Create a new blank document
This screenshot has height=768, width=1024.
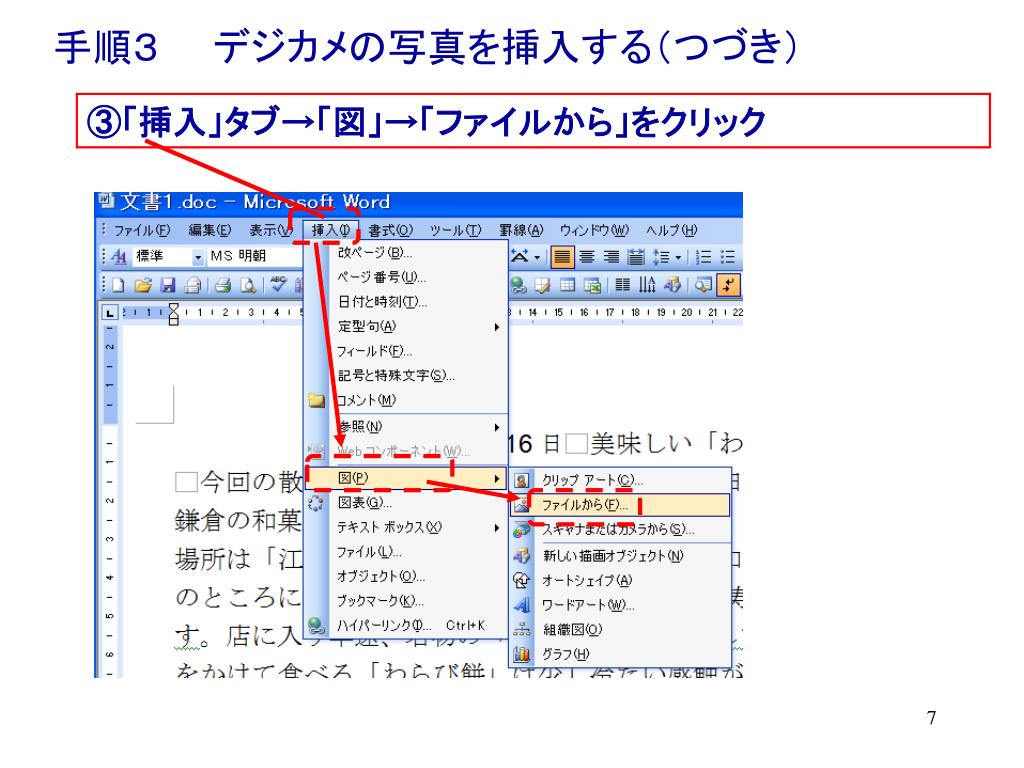coord(118,285)
